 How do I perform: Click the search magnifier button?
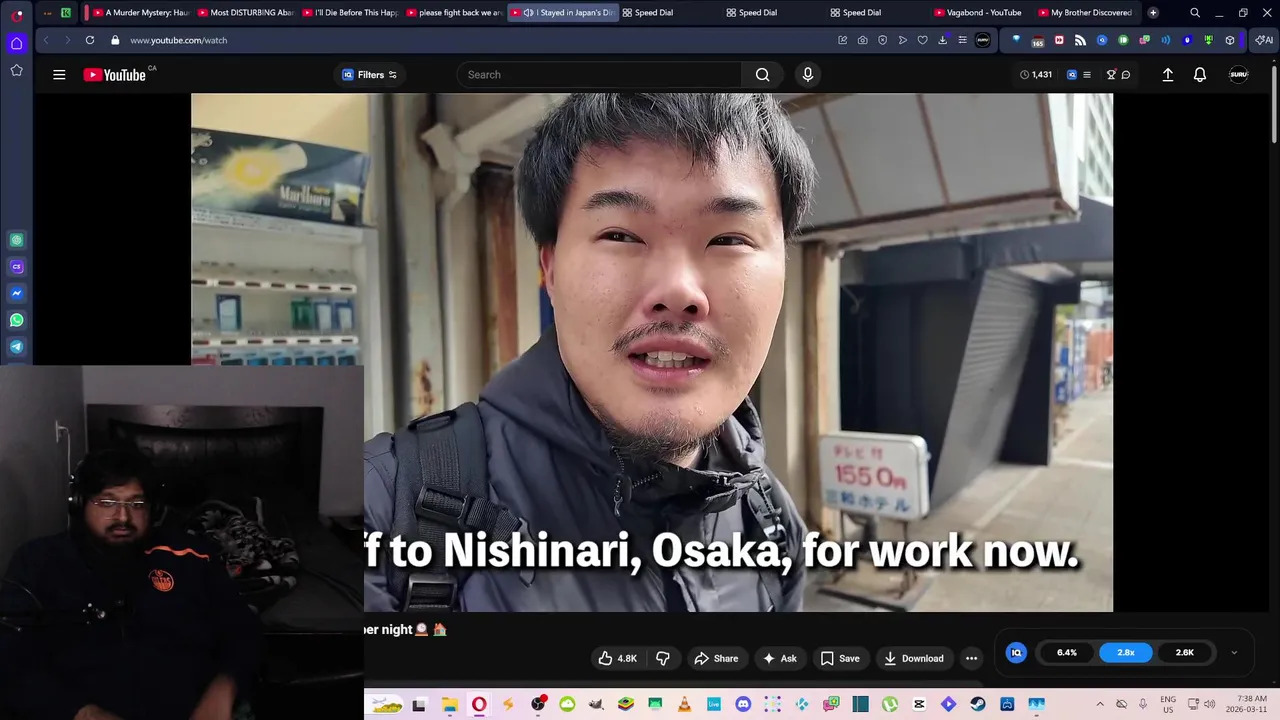pyautogui.click(x=762, y=75)
